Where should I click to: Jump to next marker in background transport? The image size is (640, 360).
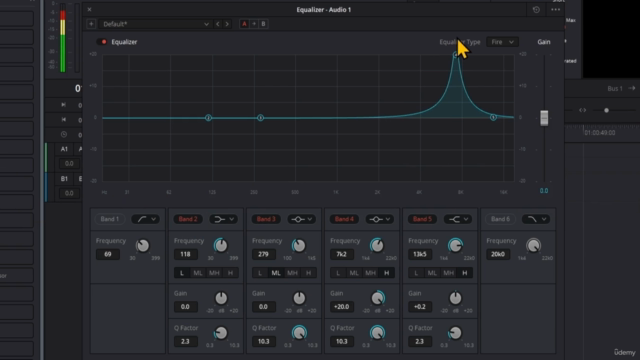tap(64, 105)
